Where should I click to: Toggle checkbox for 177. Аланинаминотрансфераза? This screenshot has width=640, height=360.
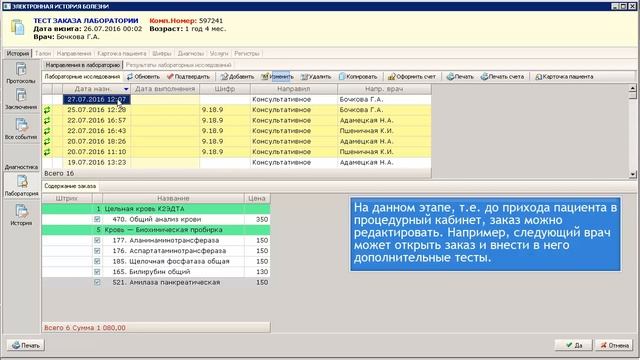tap(97, 240)
